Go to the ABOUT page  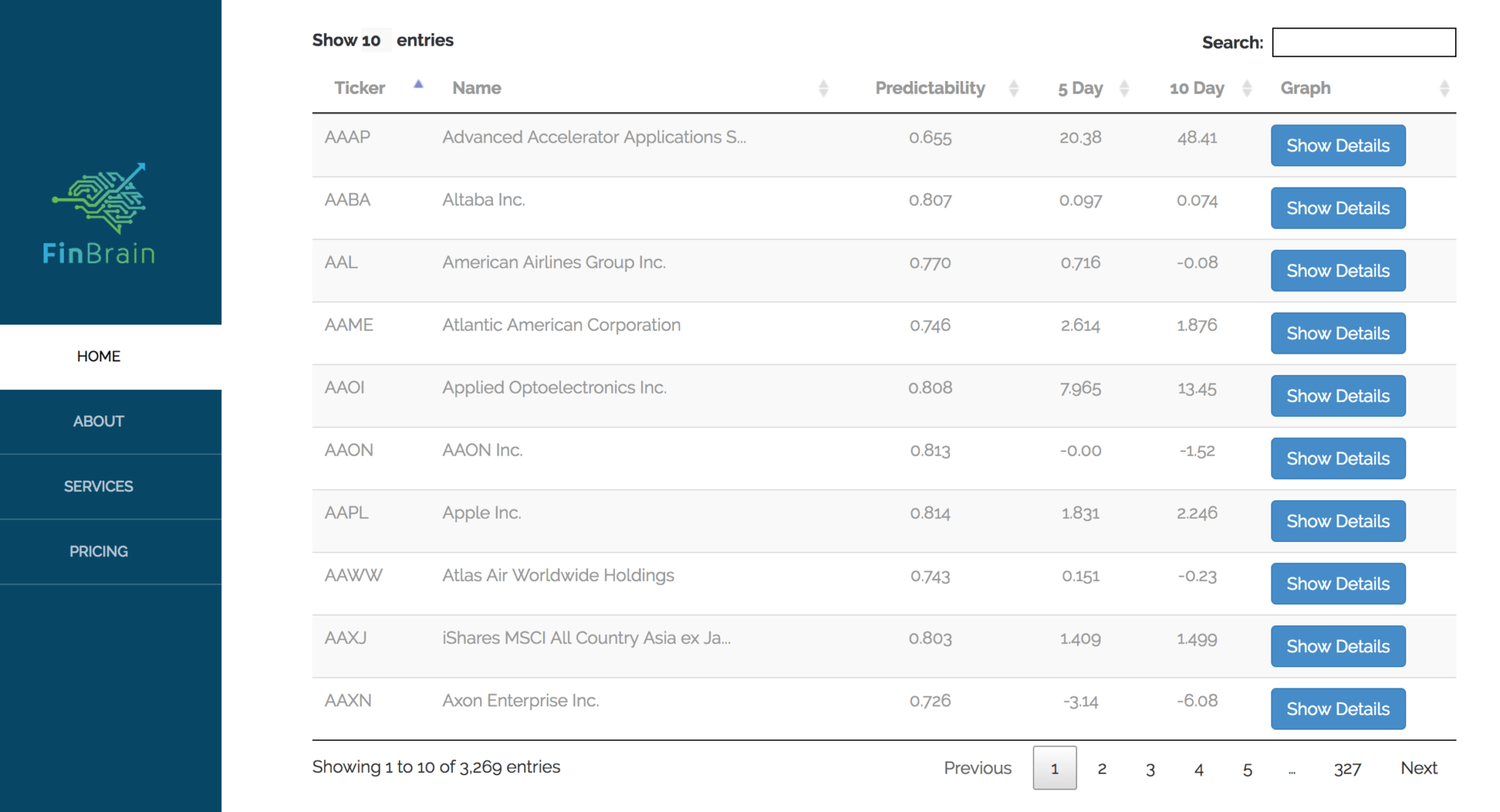pos(99,421)
